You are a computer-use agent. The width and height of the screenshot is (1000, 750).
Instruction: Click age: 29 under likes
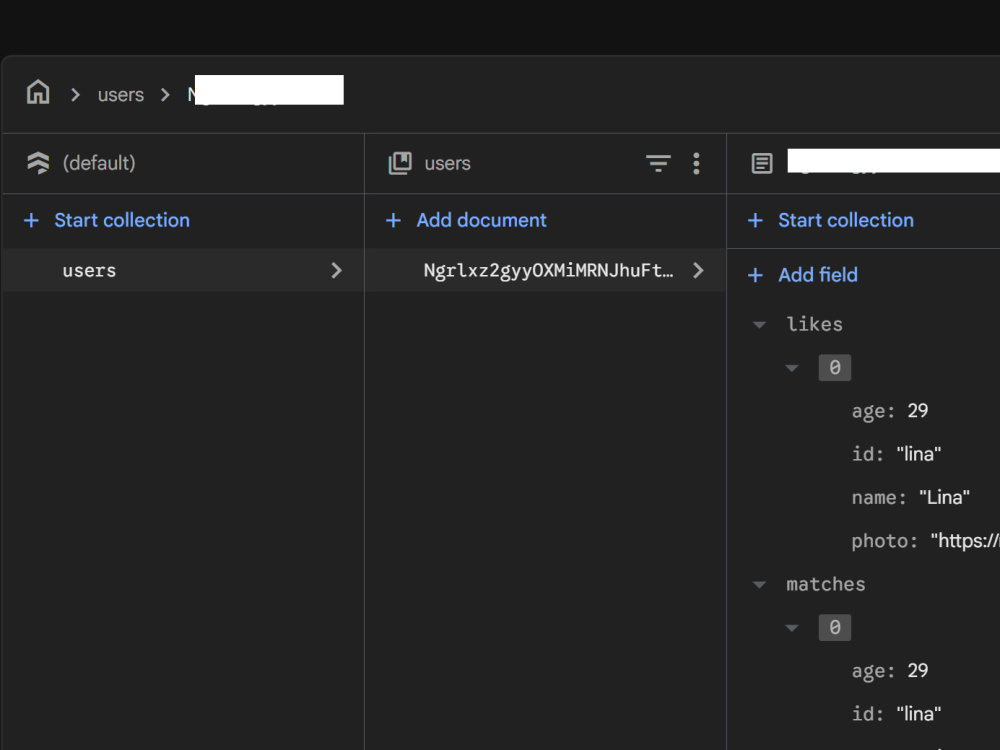[x=890, y=411]
